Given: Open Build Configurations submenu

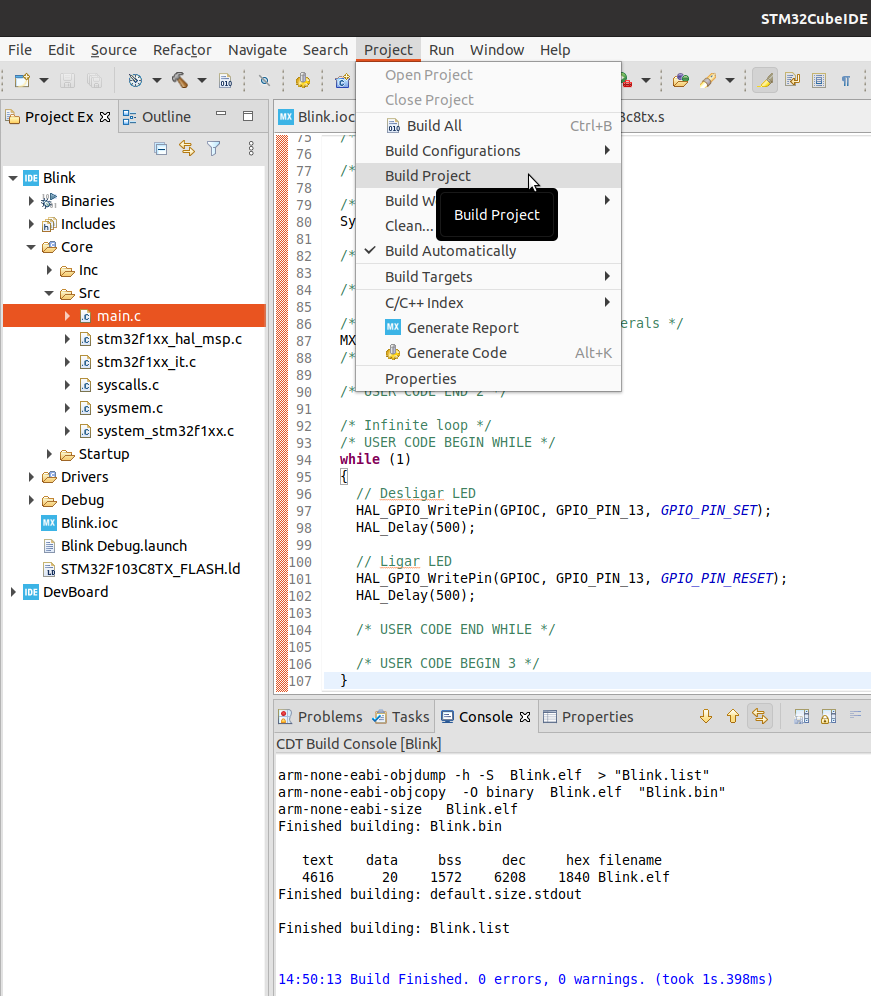Looking at the screenshot, I should [489, 151].
